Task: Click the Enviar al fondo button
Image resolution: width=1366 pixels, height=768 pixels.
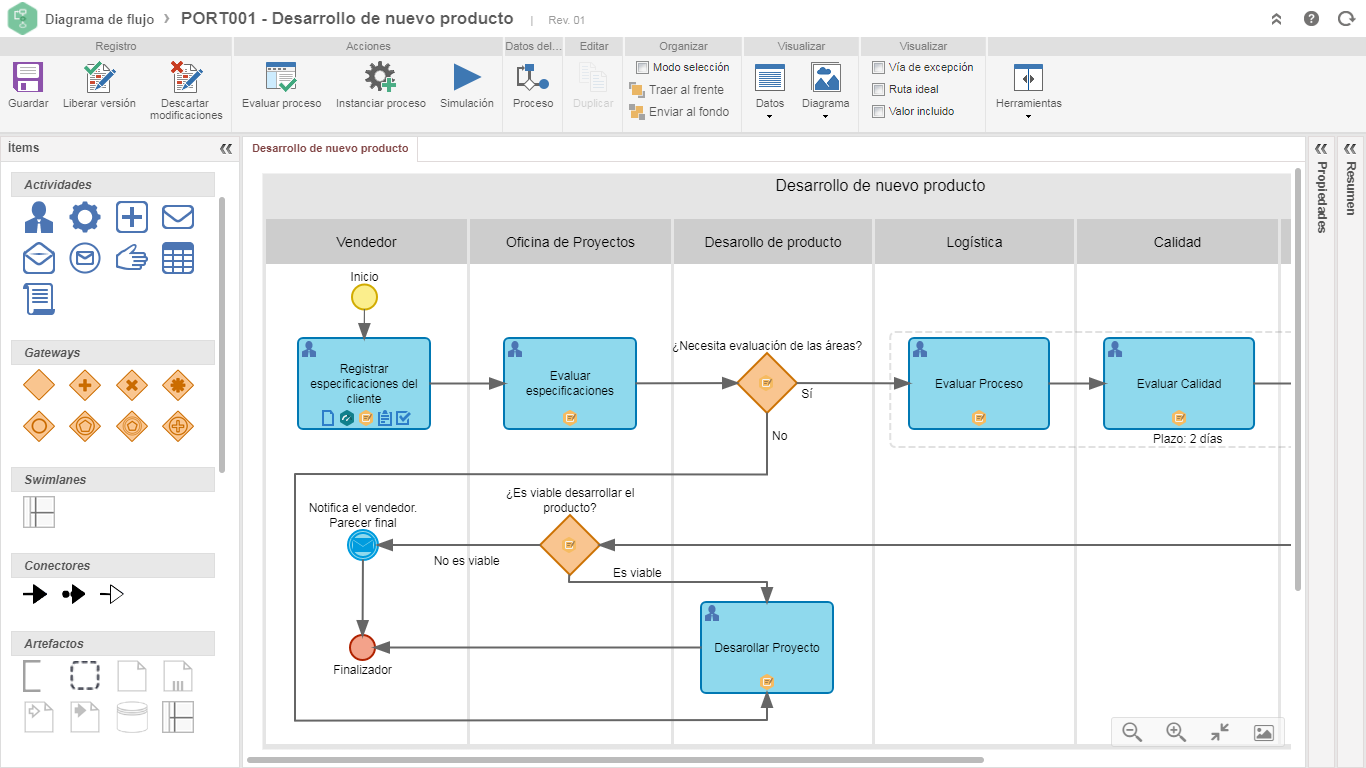Action: [679, 112]
